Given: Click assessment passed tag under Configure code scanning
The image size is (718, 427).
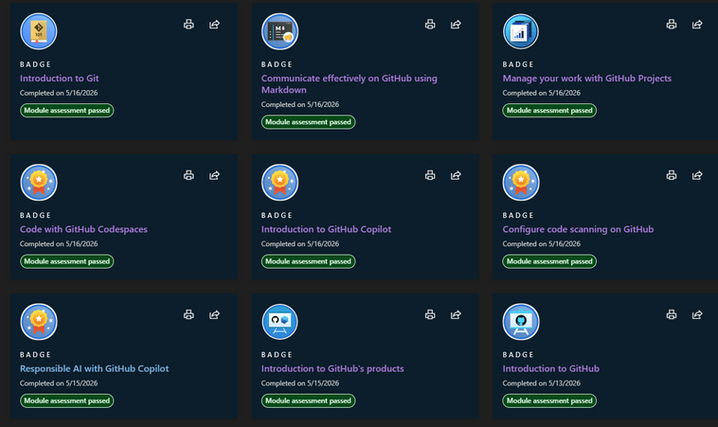Looking at the screenshot, I should (549, 261).
